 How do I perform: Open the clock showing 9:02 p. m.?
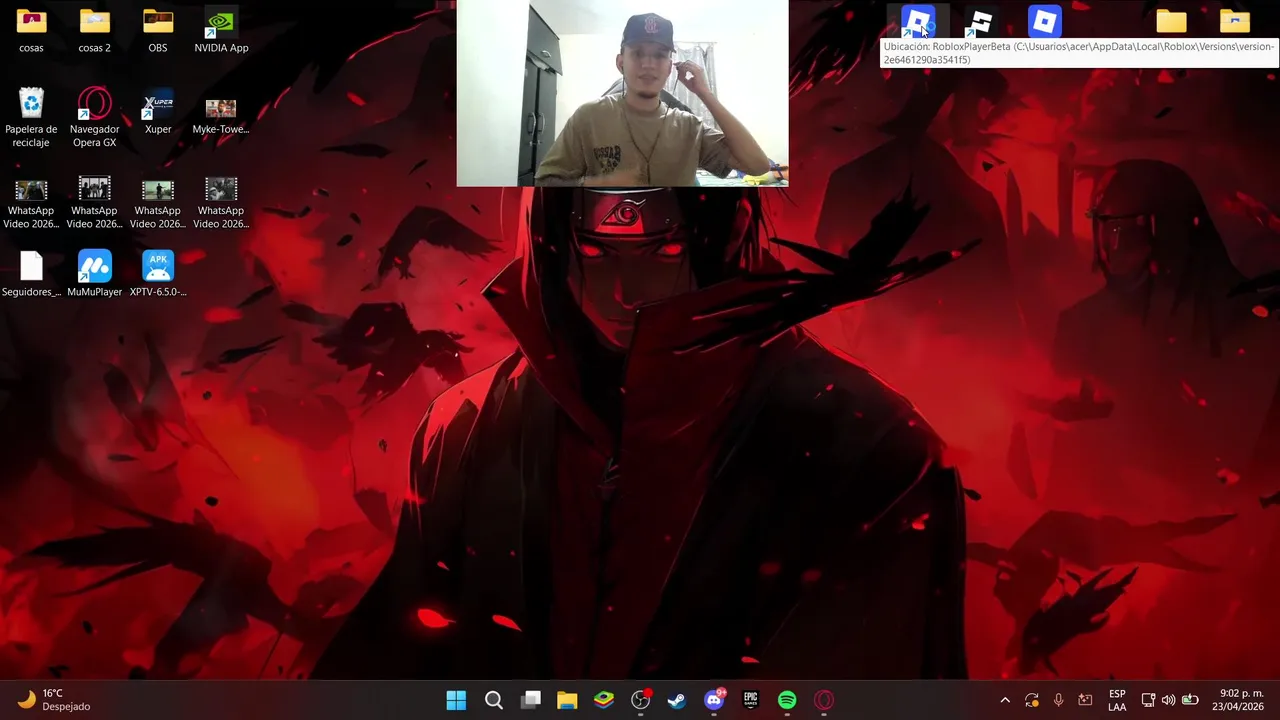tap(1238, 700)
